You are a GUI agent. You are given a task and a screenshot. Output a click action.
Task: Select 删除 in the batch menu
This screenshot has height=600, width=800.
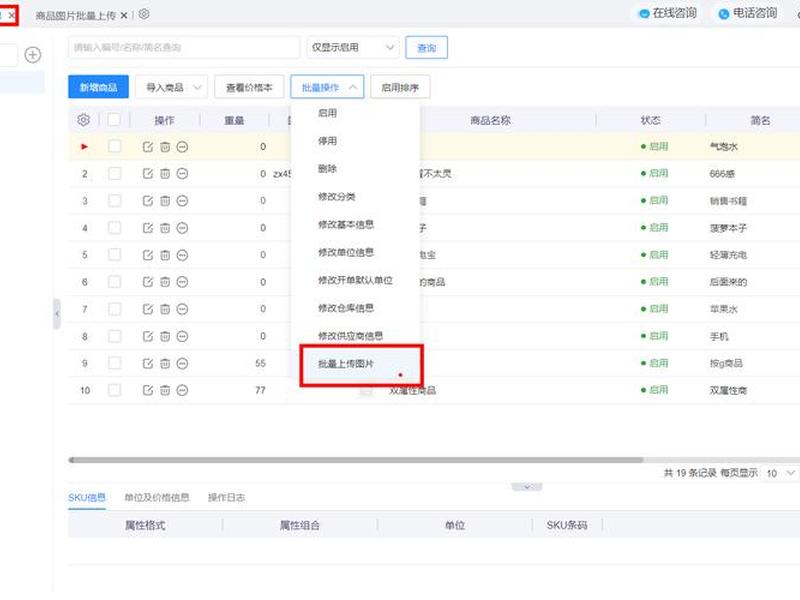click(x=327, y=169)
